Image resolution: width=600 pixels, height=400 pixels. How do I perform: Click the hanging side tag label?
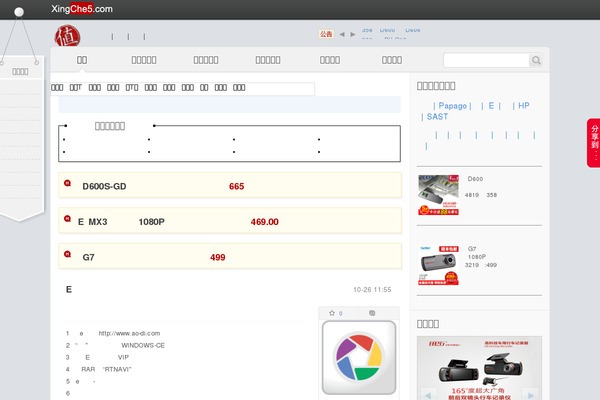click(x=20, y=72)
